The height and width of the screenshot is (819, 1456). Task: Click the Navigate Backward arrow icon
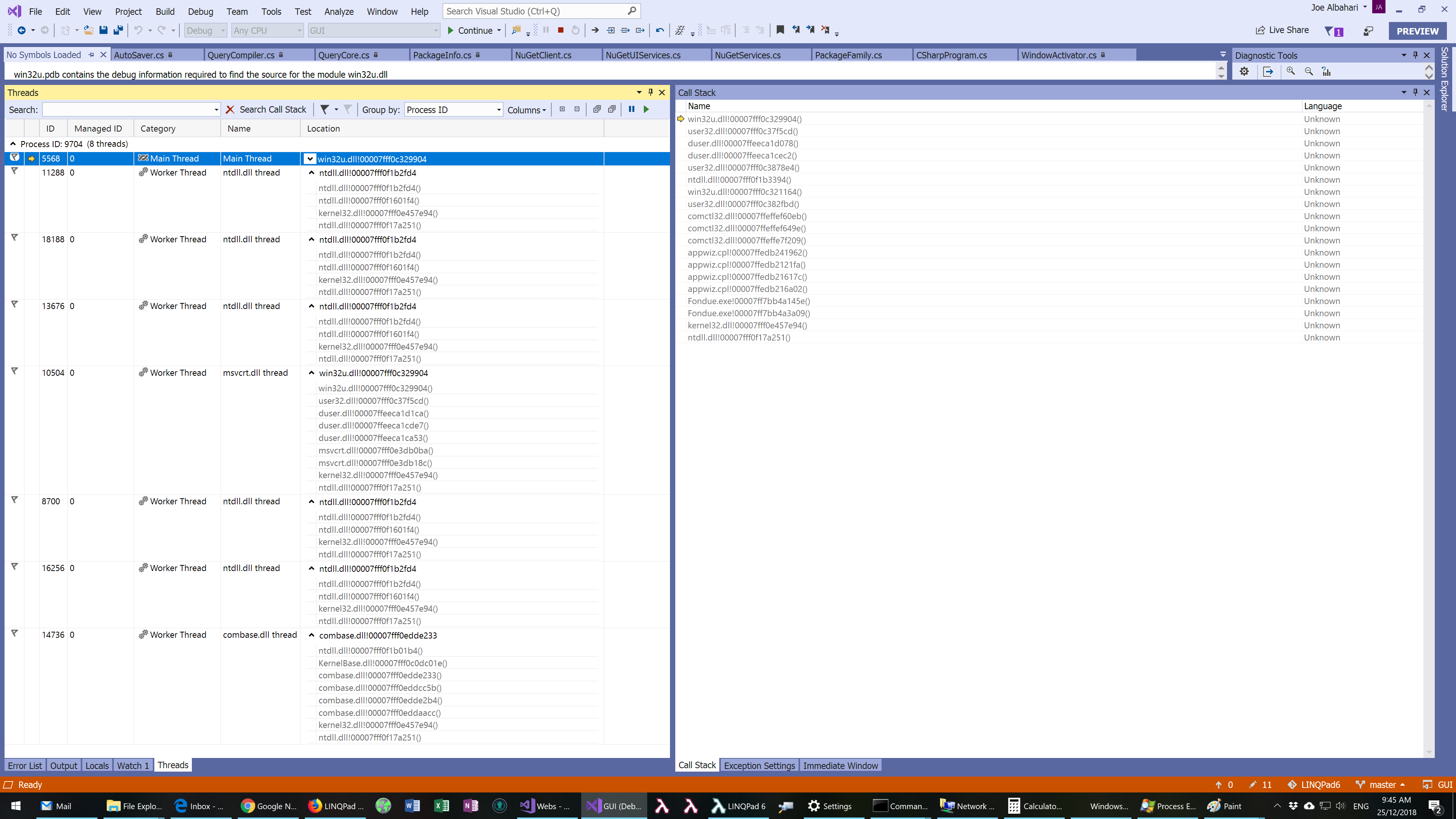coord(22,30)
